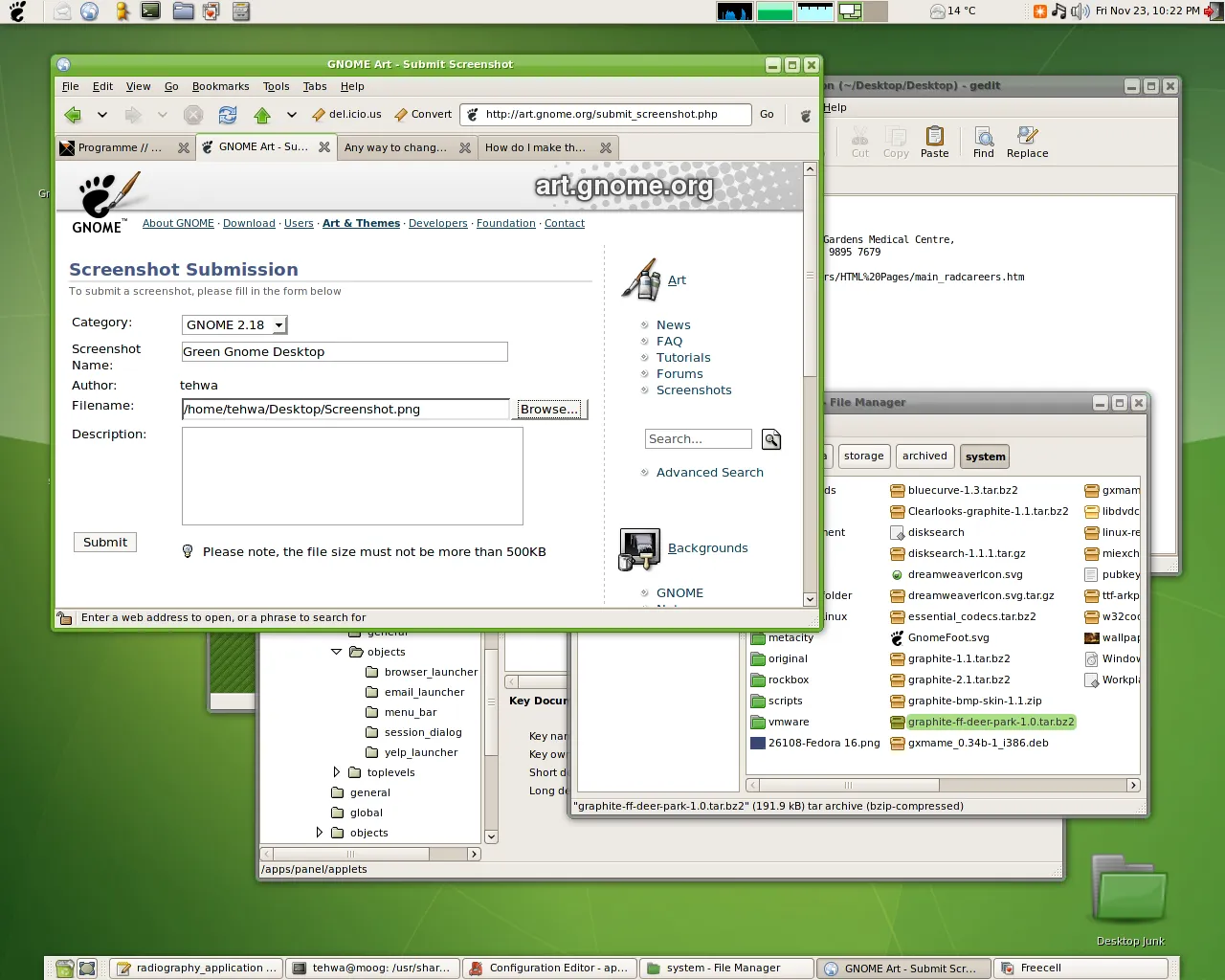The height and width of the screenshot is (980, 1225).
Task: Collapse the objects tree node
Action: click(336, 652)
